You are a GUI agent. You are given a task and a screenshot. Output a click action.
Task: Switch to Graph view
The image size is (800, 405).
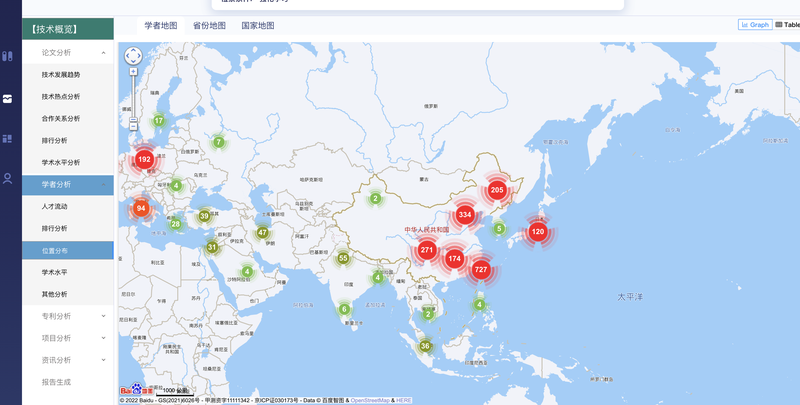point(755,24)
